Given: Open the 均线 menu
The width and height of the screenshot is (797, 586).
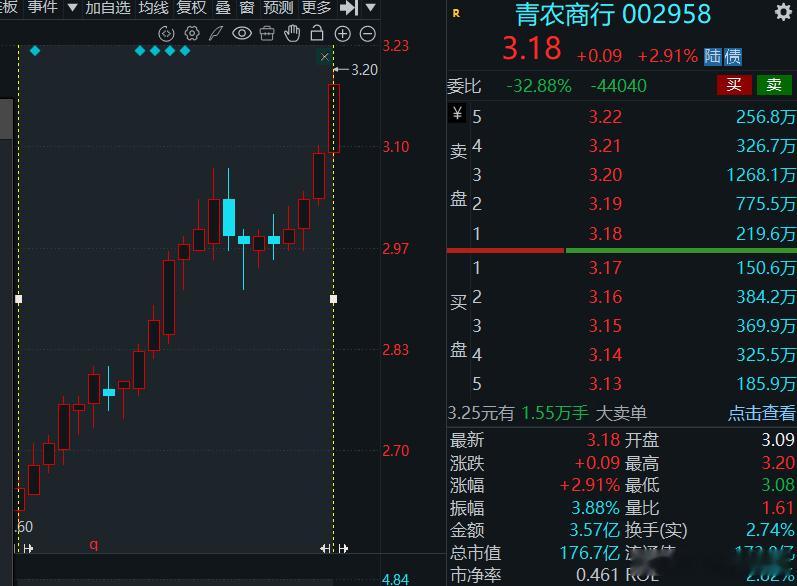Looking at the screenshot, I should point(153,7).
